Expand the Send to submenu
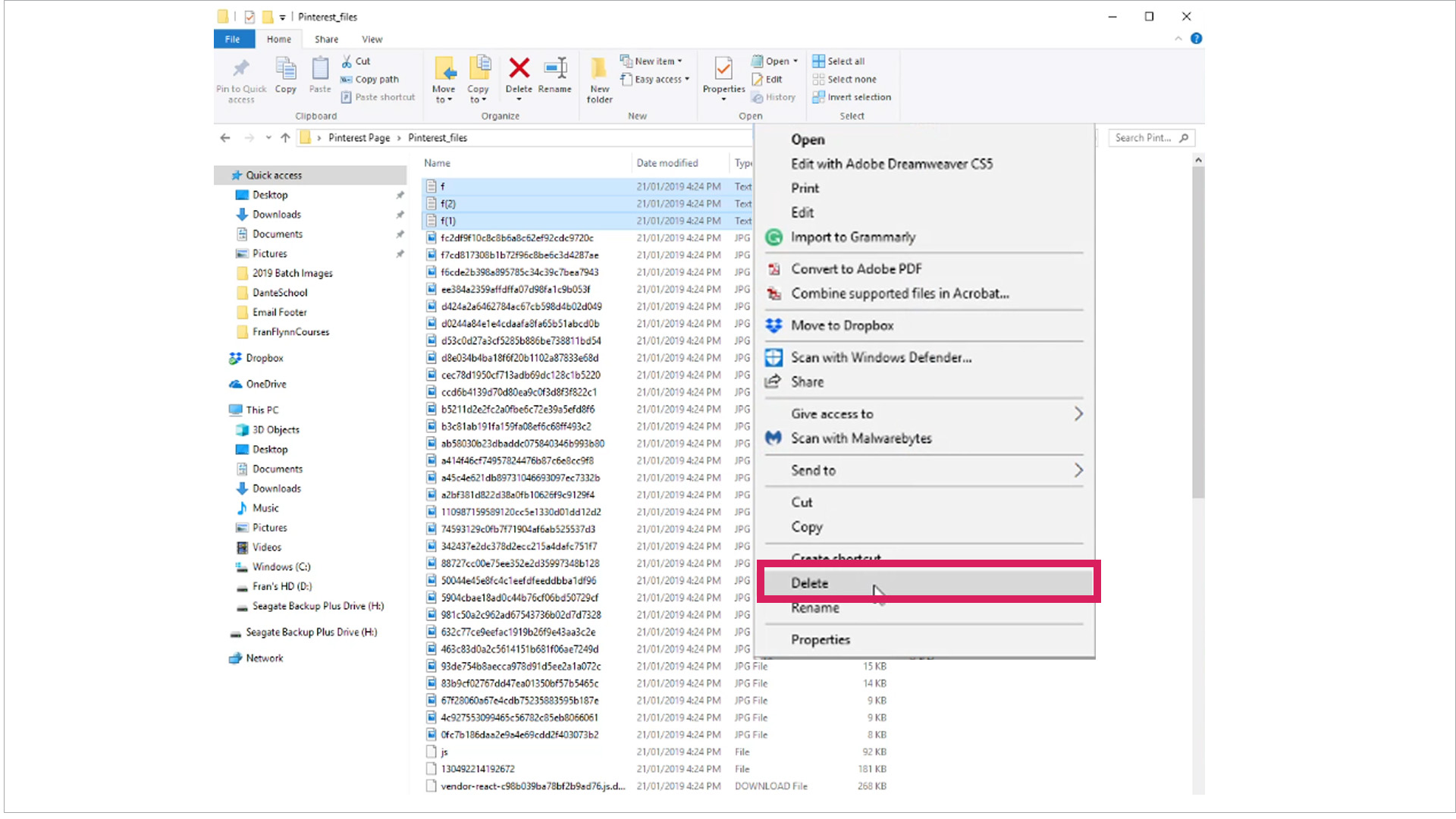The image size is (1456, 819). pyautogui.click(x=924, y=470)
